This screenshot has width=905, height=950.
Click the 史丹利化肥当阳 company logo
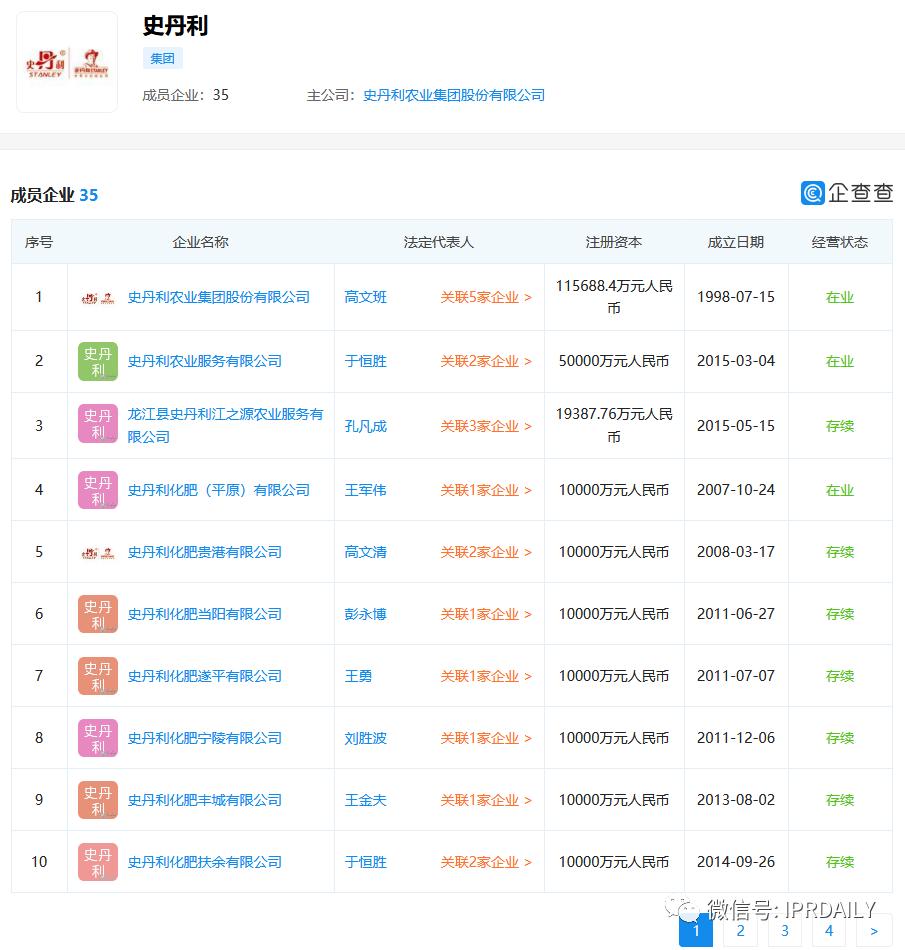point(97,613)
